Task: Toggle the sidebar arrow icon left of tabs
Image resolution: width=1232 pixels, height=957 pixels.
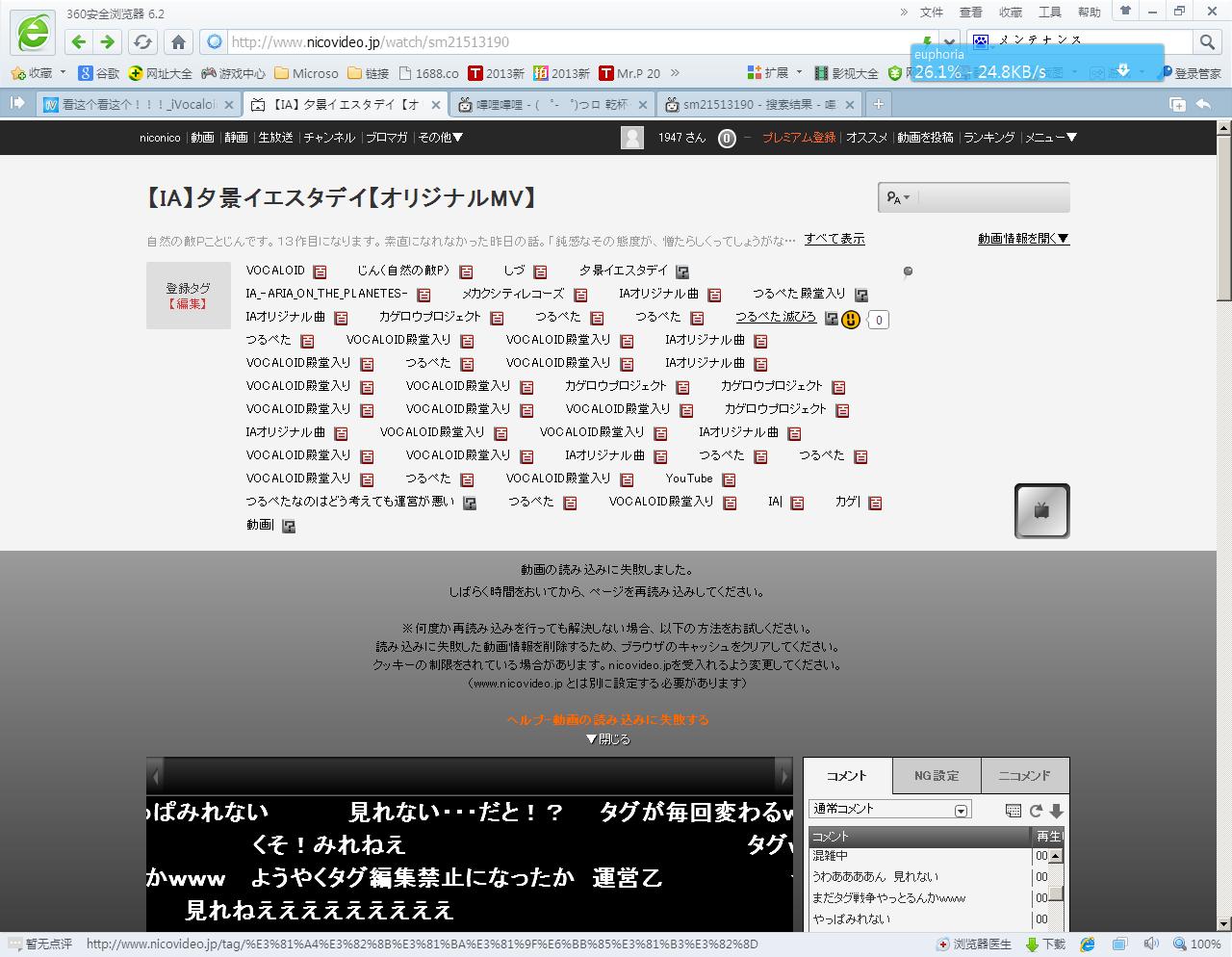Action: point(17,102)
